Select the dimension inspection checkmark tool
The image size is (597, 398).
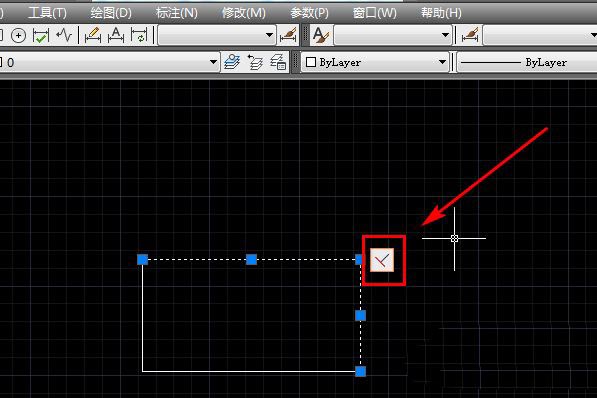41,36
